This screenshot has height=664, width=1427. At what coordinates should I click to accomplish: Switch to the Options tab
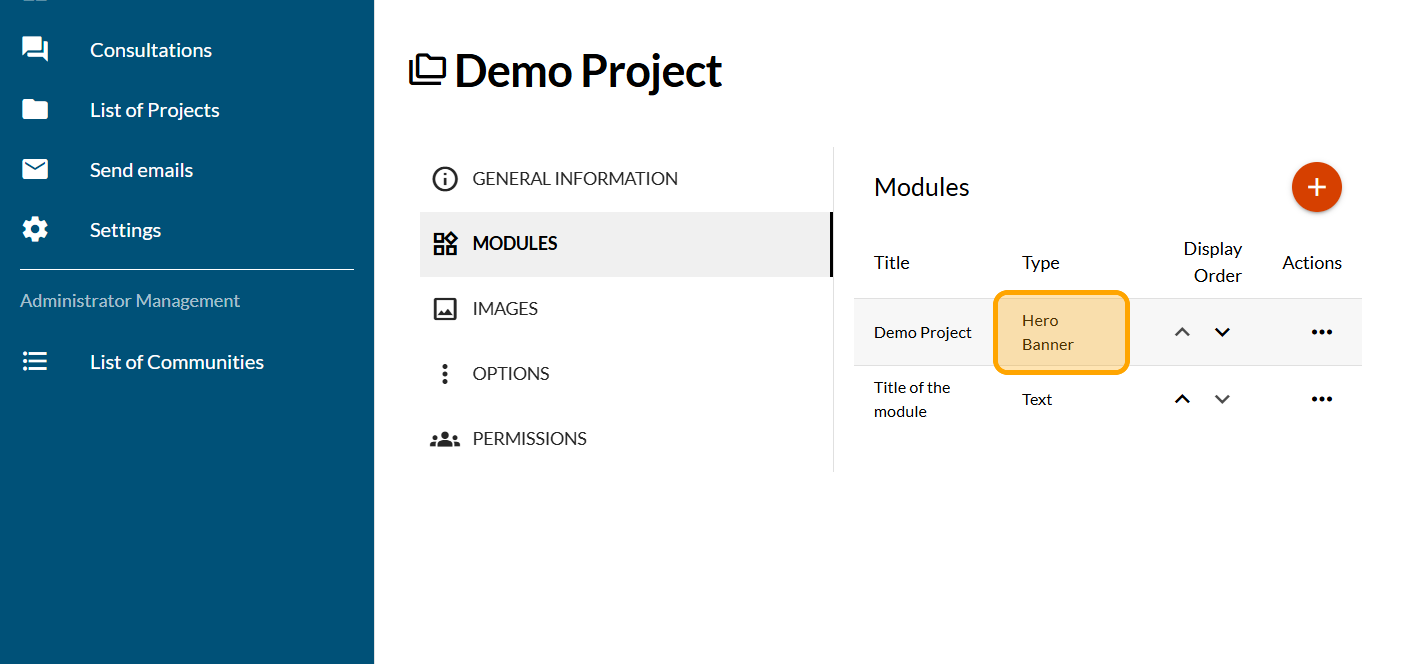point(511,374)
